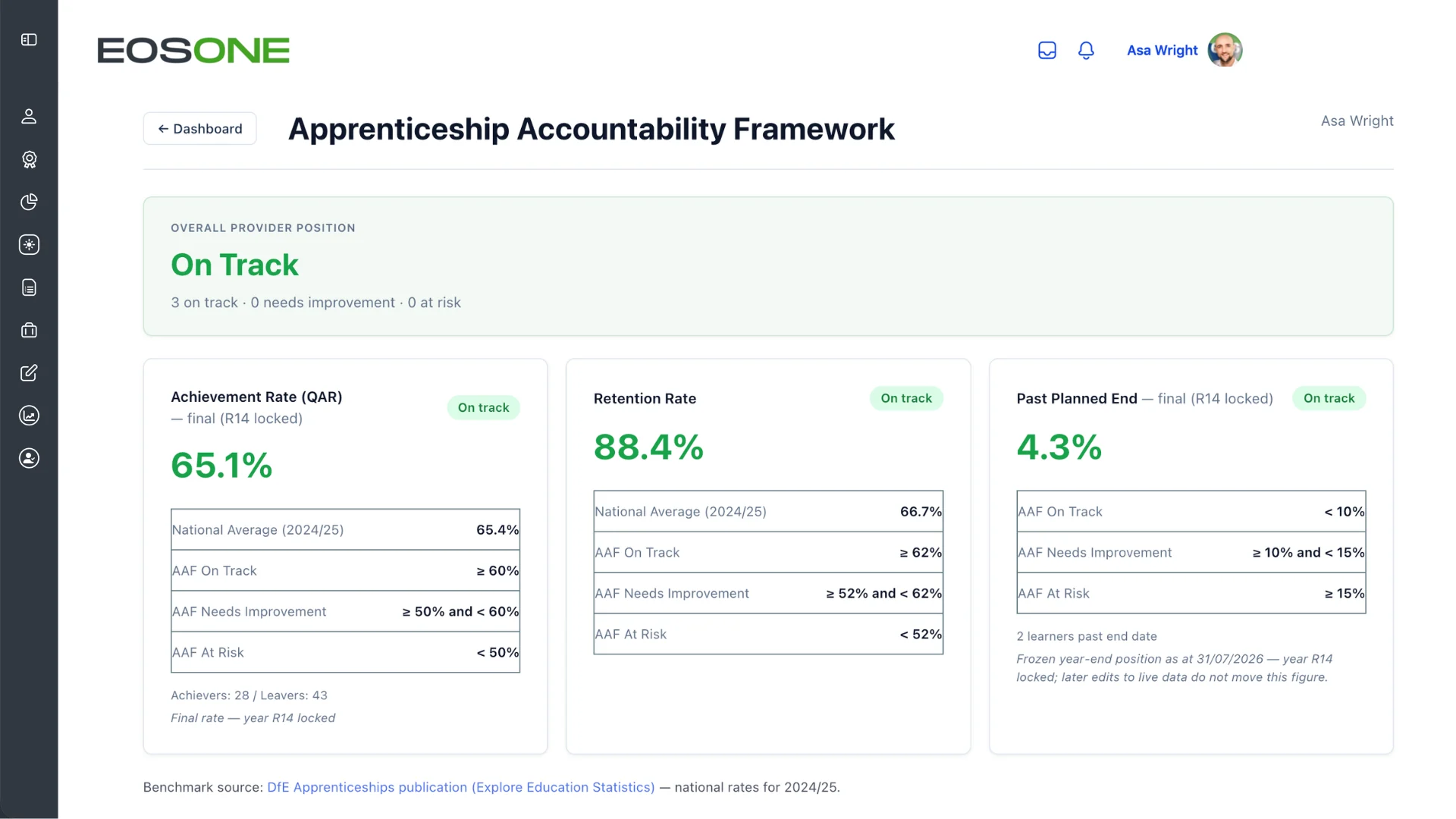Click the 65.4% national average cell
The image size is (1456, 819).
tap(497, 530)
